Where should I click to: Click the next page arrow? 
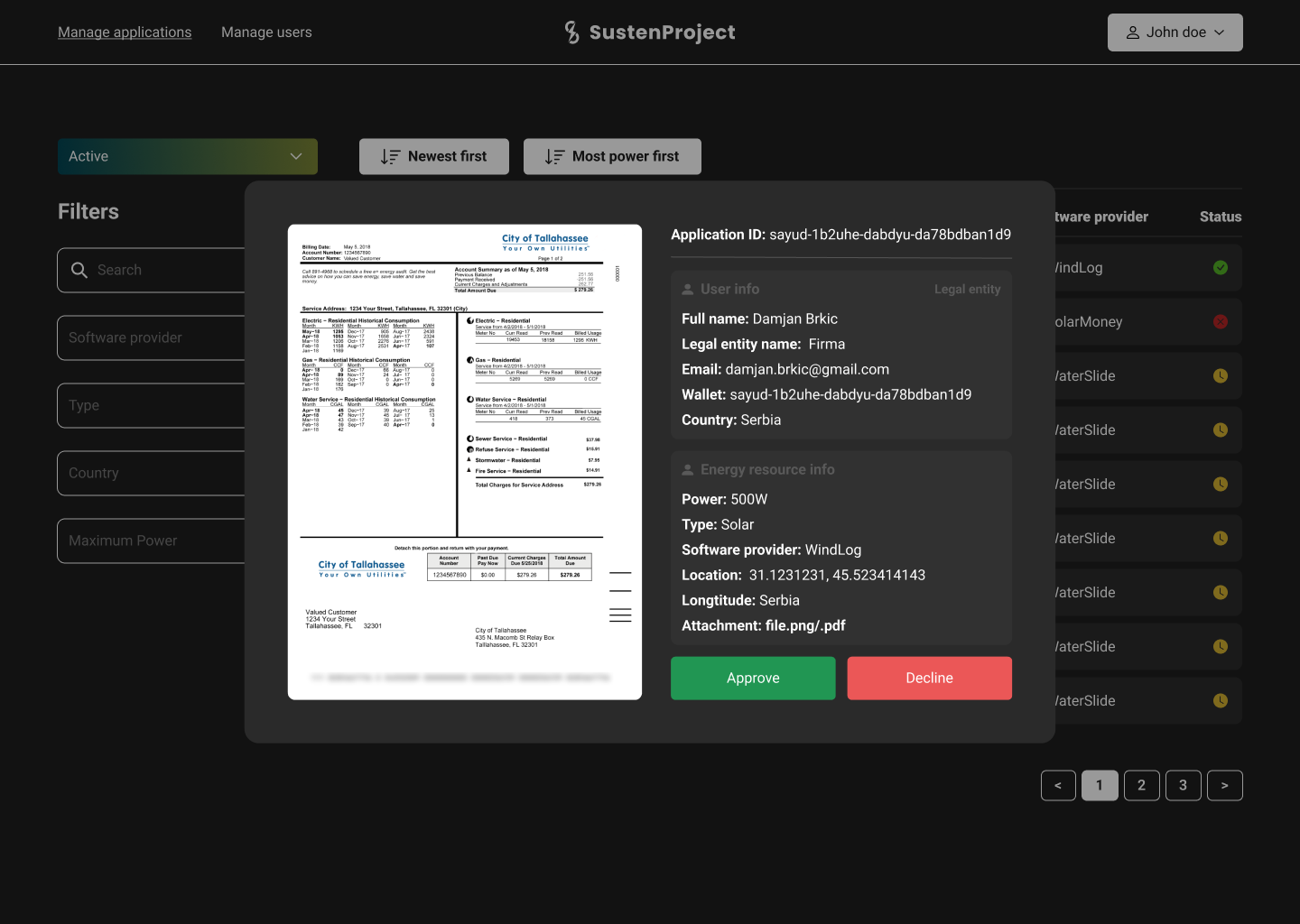[1224, 785]
